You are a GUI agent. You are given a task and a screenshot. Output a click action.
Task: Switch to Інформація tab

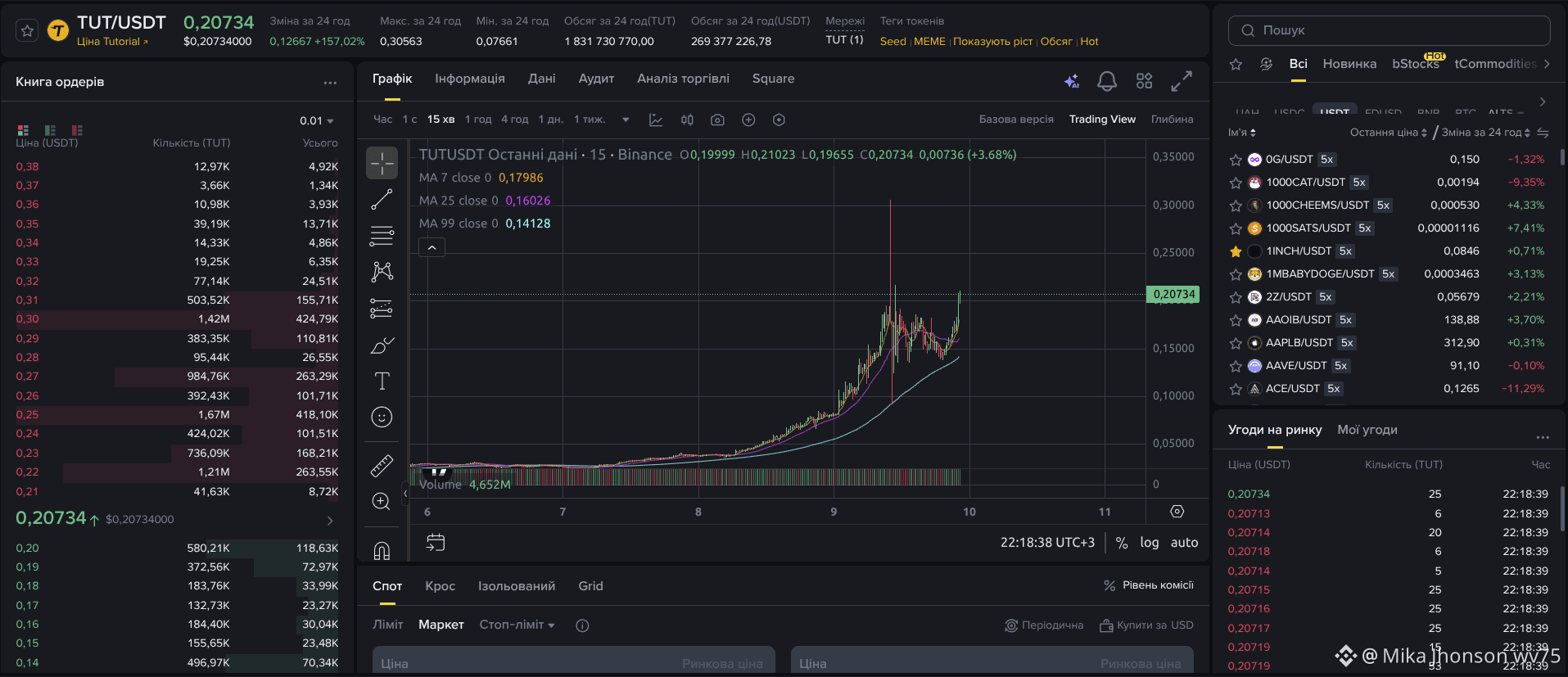coord(470,79)
